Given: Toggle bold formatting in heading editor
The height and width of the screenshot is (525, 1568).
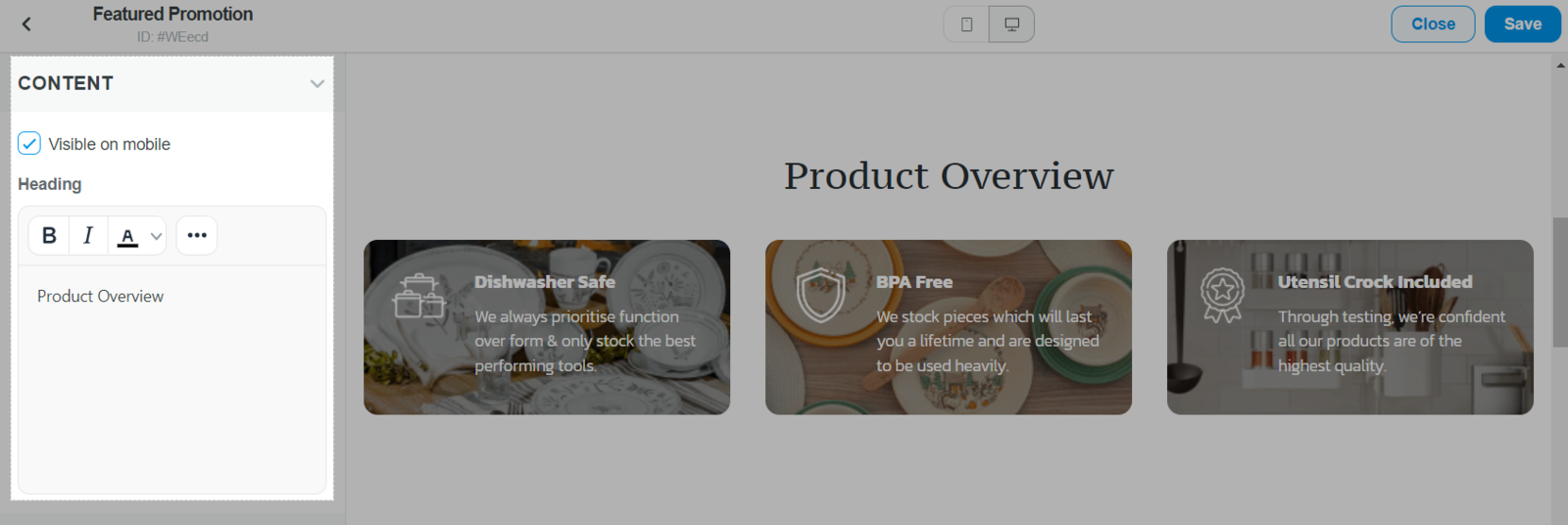Looking at the screenshot, I should 49,235.
